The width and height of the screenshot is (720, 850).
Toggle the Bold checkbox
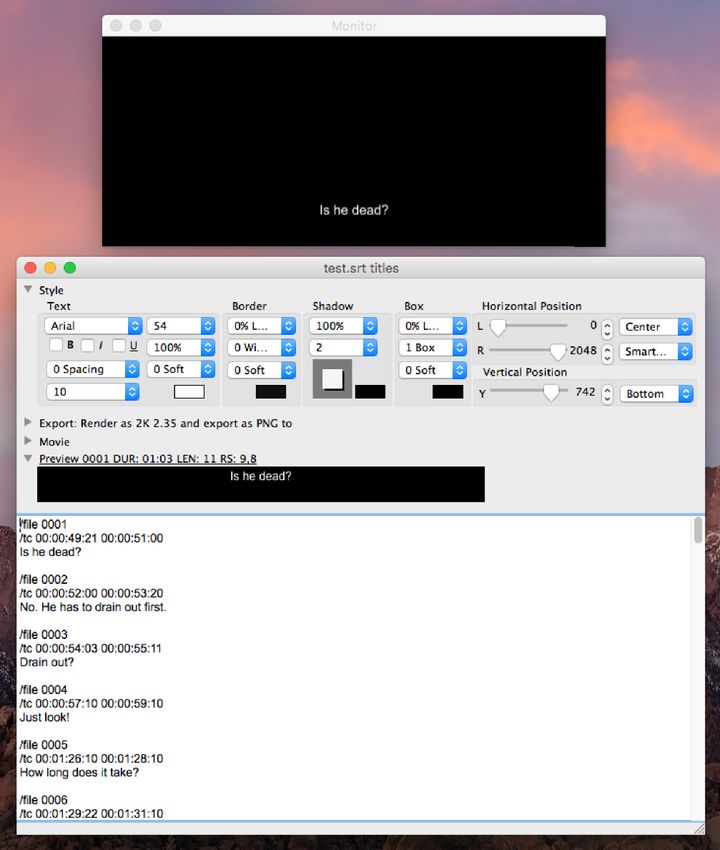[x=55, y=345]
